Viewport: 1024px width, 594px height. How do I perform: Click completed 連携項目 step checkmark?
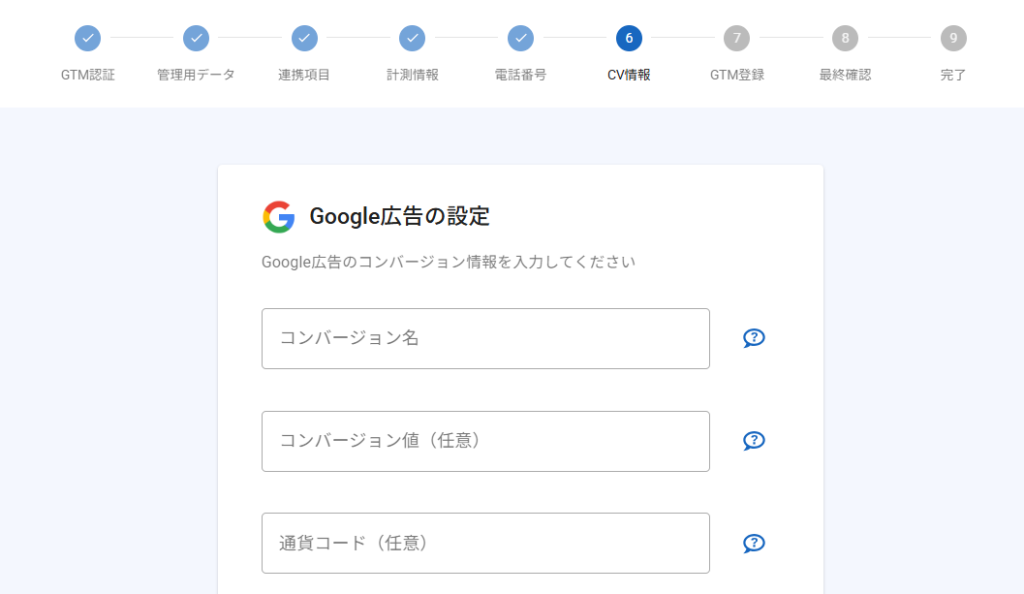304,39
